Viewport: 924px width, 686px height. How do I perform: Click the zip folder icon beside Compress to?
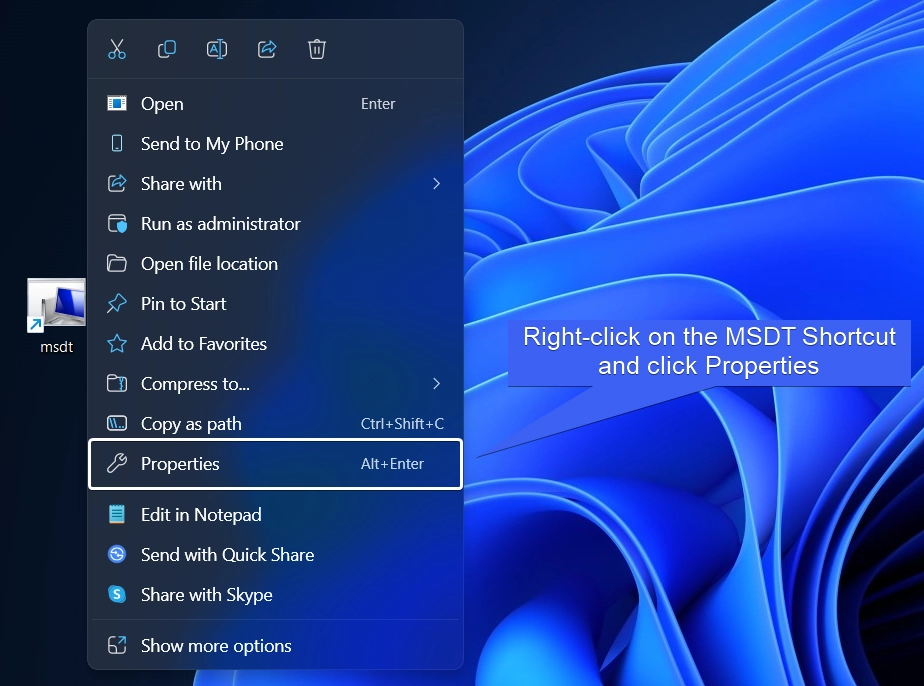point(117,384)
